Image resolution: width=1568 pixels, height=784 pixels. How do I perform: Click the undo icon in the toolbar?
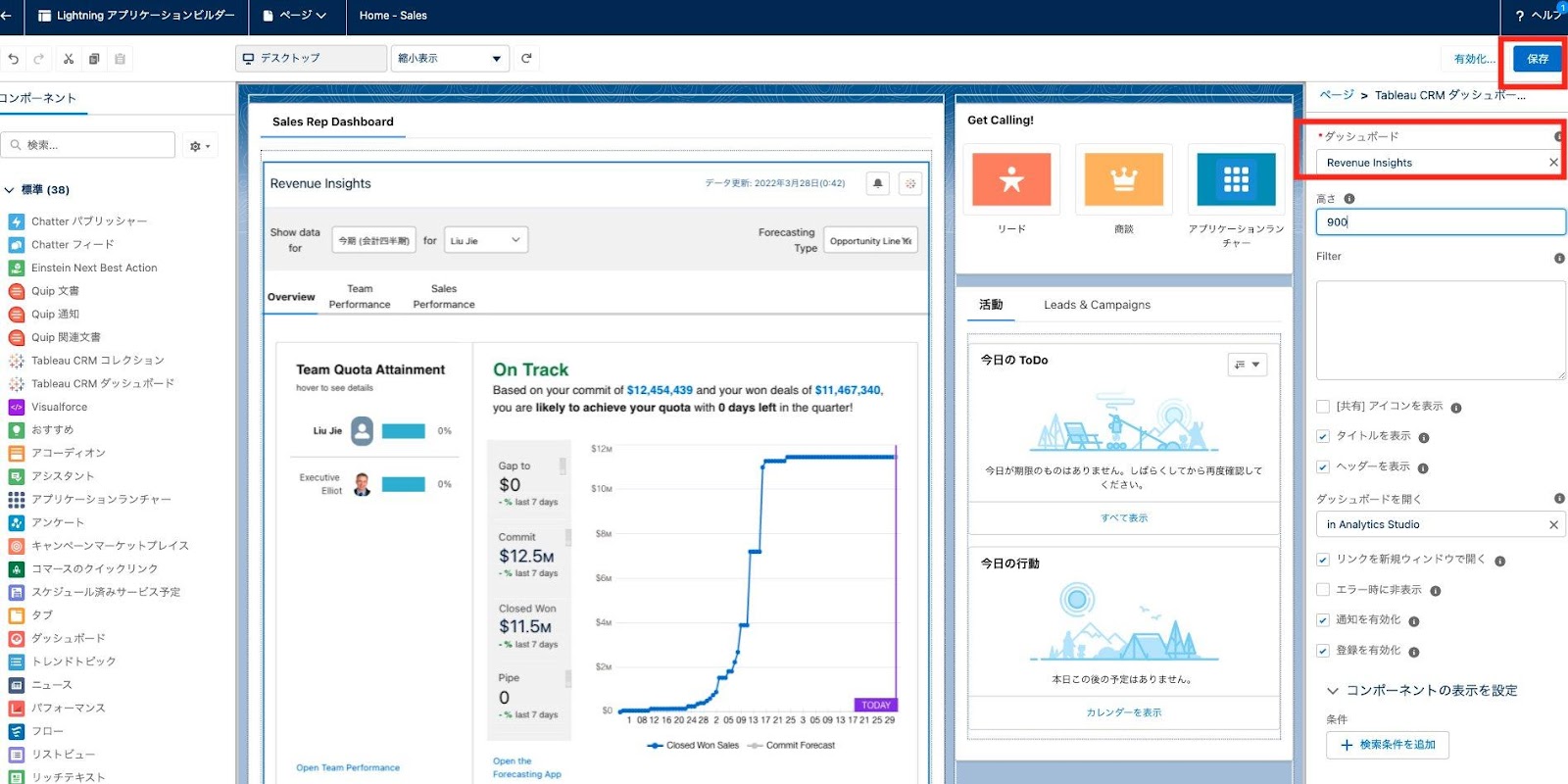(x=14, y=59)
